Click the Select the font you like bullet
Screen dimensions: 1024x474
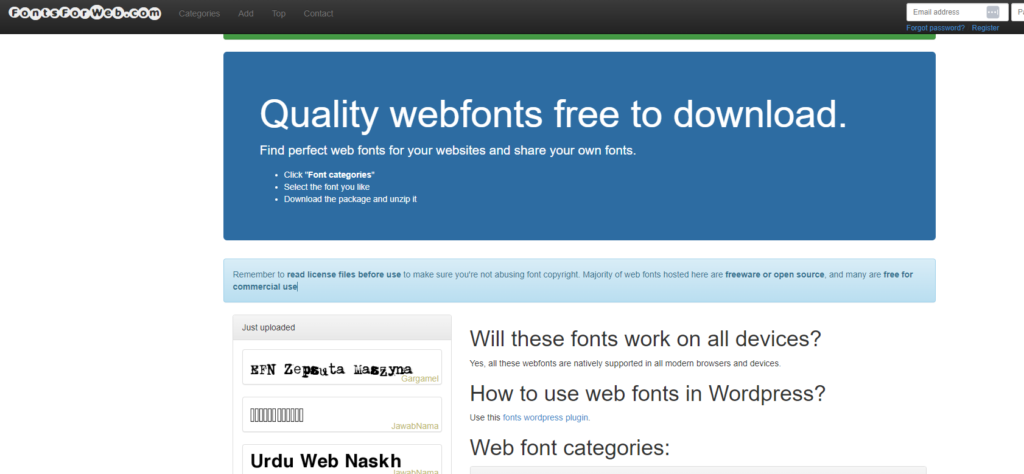point(327,187)
